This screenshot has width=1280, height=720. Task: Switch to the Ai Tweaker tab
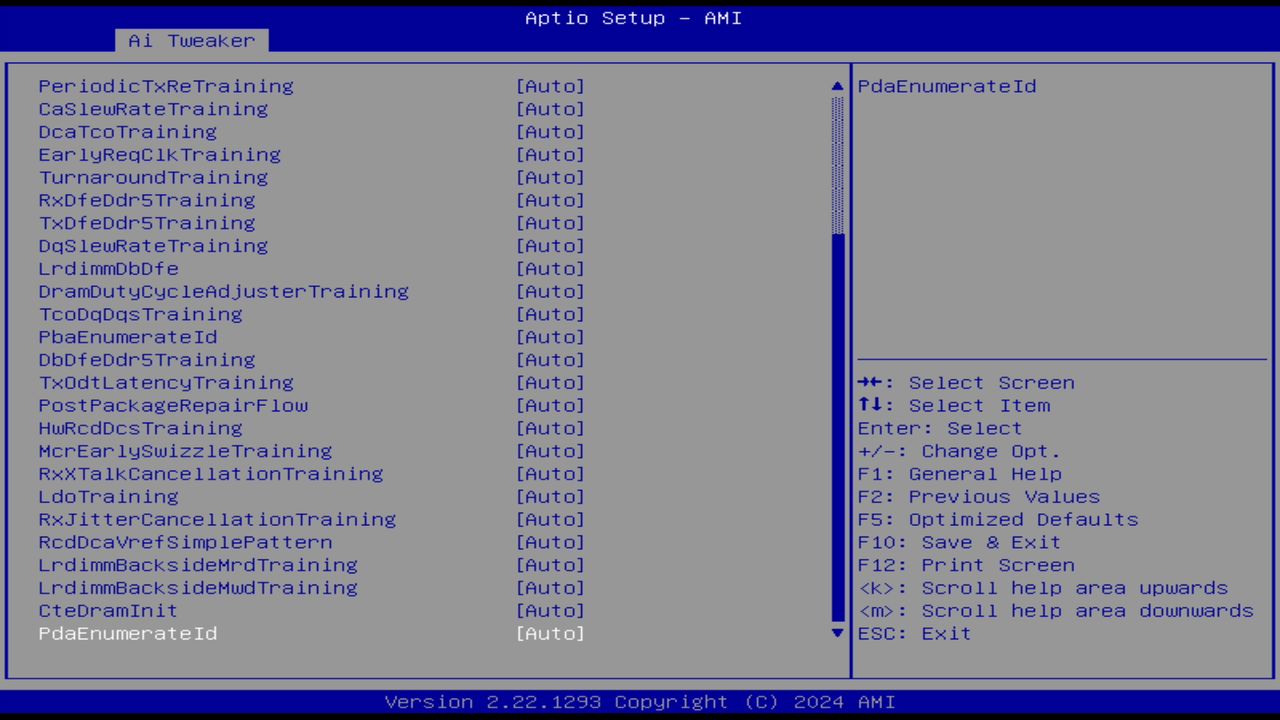[x=192, y=41]
